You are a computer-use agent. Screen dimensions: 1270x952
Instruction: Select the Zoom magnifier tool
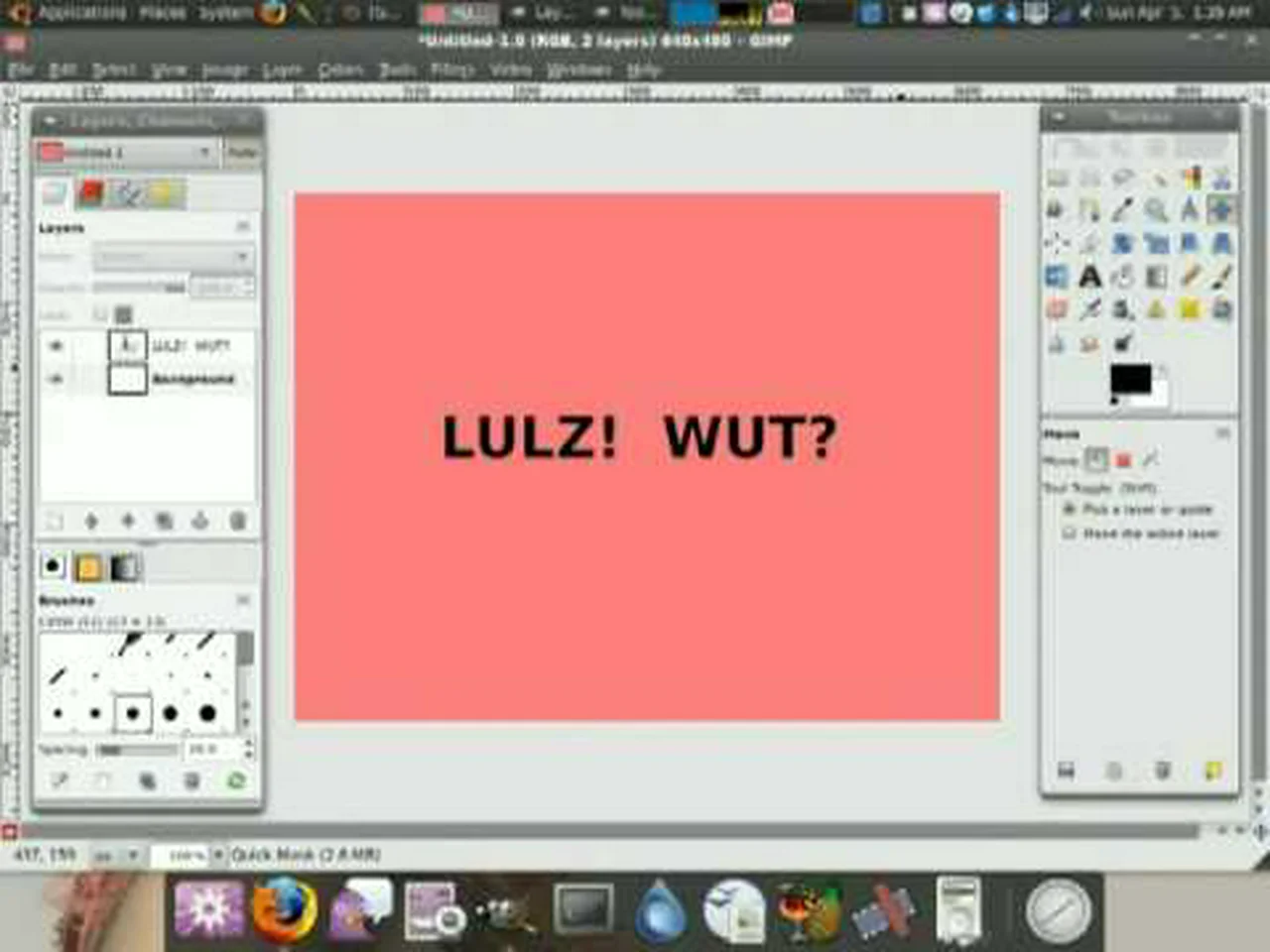(x=1156, y=210)
